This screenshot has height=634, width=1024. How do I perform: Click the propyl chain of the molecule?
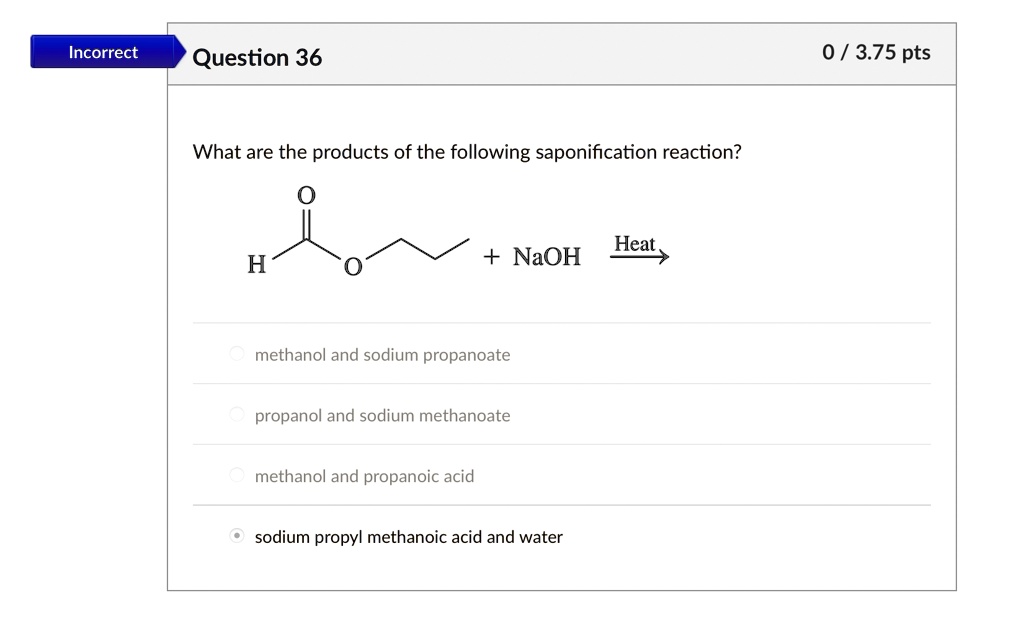417,249
